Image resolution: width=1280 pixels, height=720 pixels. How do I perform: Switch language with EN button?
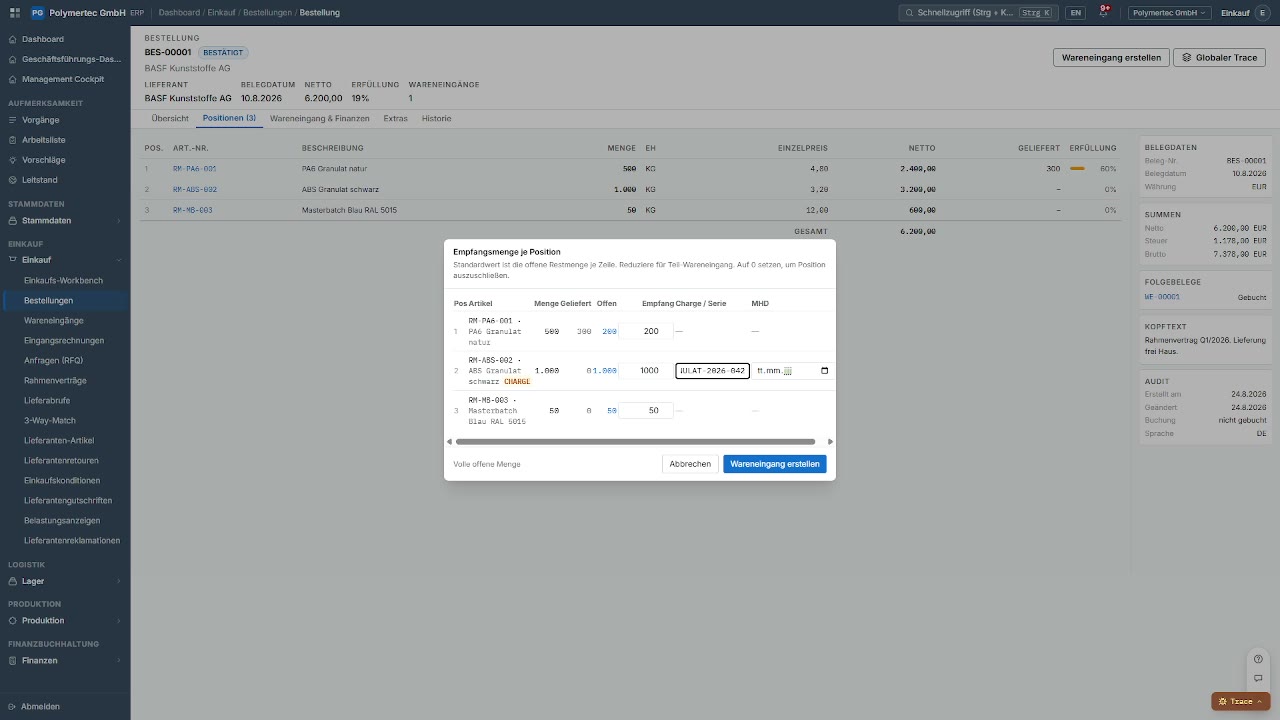[1075, 13]
